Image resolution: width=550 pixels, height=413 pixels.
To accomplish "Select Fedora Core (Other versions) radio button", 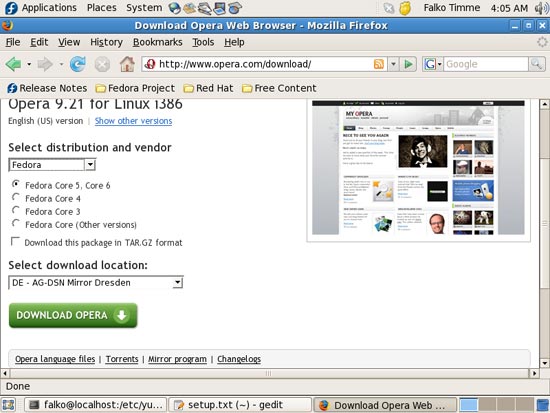I will (15, 223).
